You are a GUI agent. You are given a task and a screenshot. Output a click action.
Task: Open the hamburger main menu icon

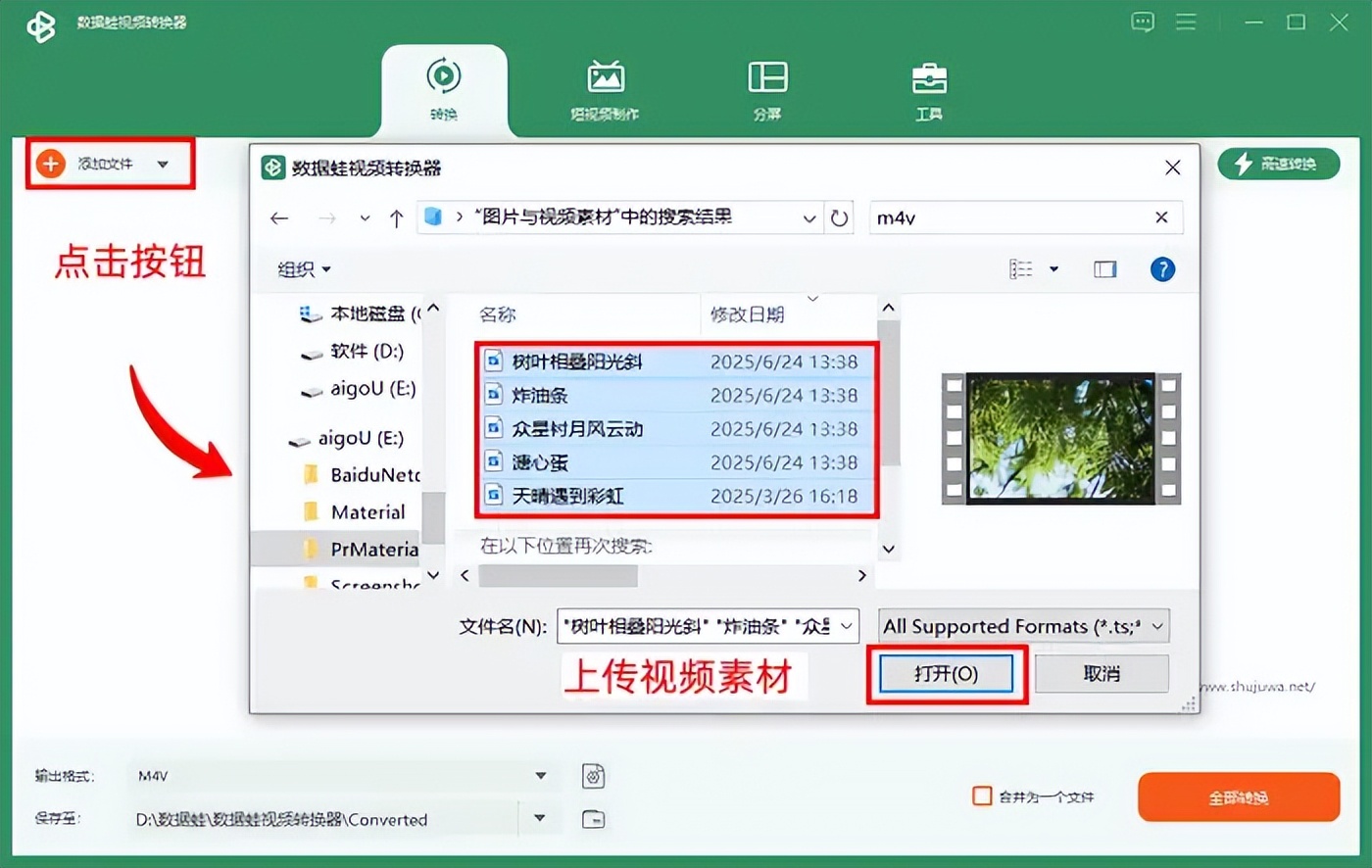click(x=1186, y=22)
